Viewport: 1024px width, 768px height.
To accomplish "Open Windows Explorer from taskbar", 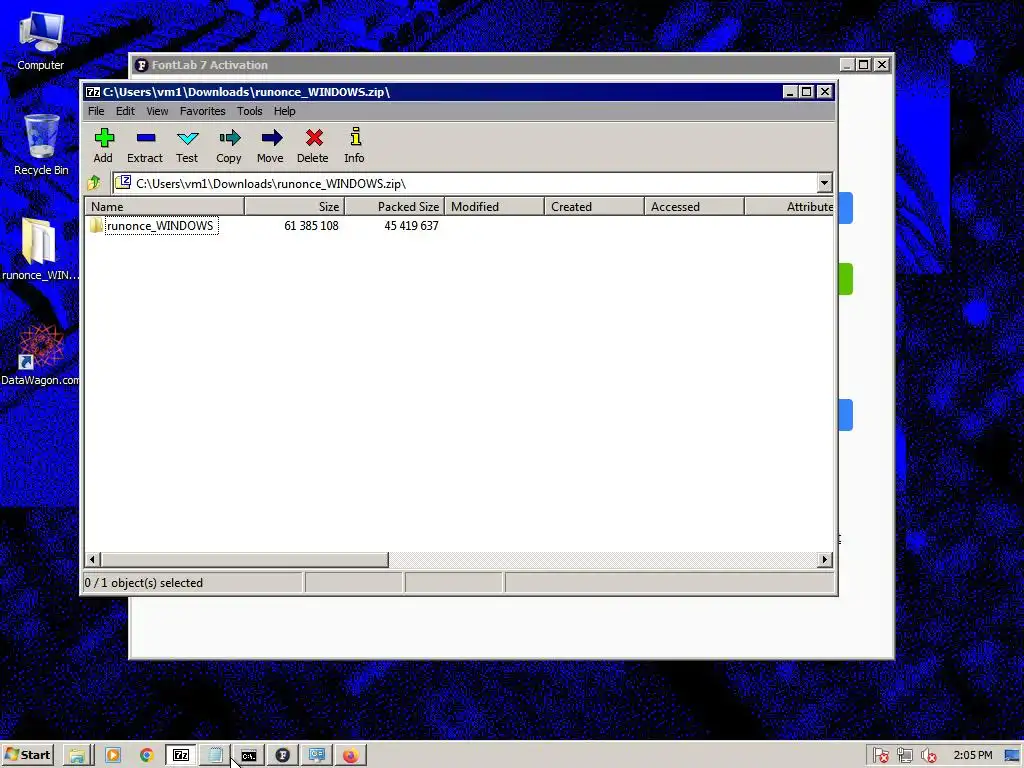I will click(77, 756).
